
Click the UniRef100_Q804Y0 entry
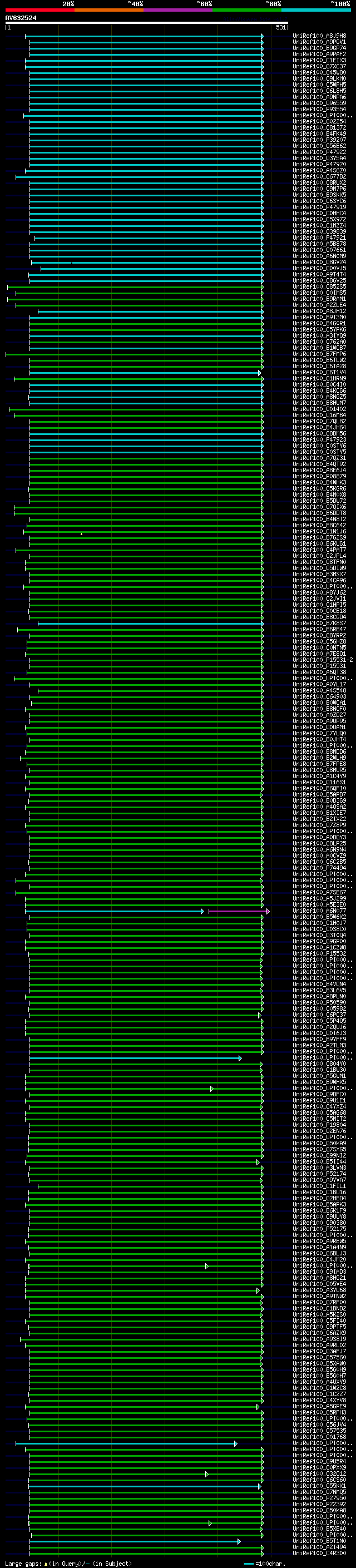coord(319,1065)
